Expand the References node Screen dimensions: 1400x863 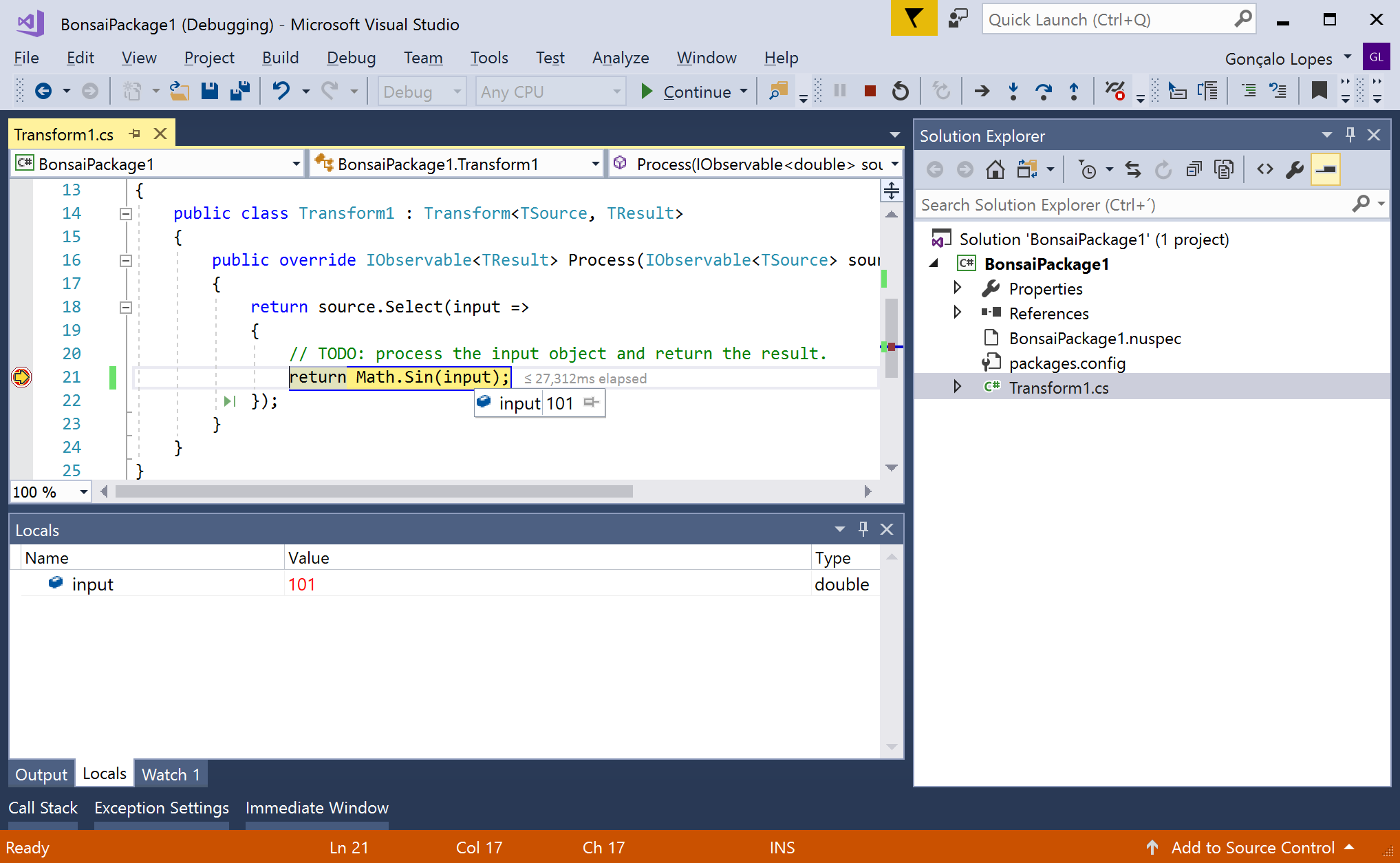957,312
